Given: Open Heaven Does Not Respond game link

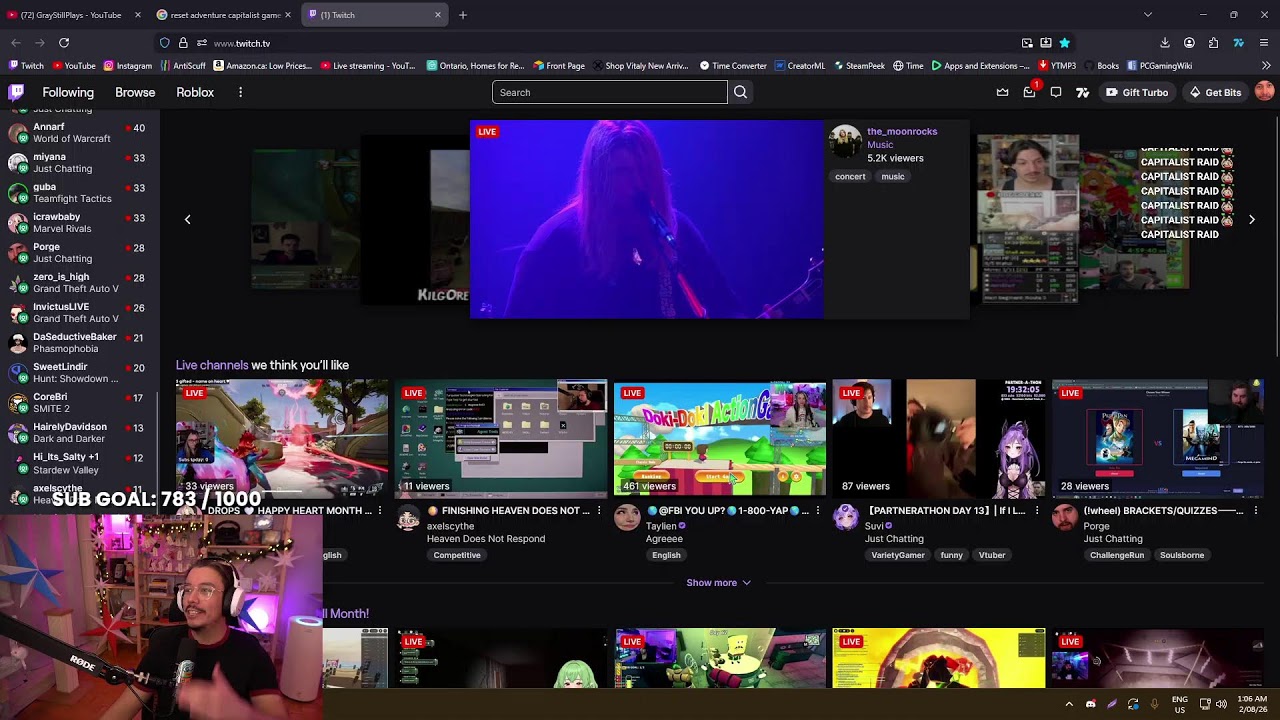Looking at the screenshot, I should pyautogui.click(x=486, y=539).
